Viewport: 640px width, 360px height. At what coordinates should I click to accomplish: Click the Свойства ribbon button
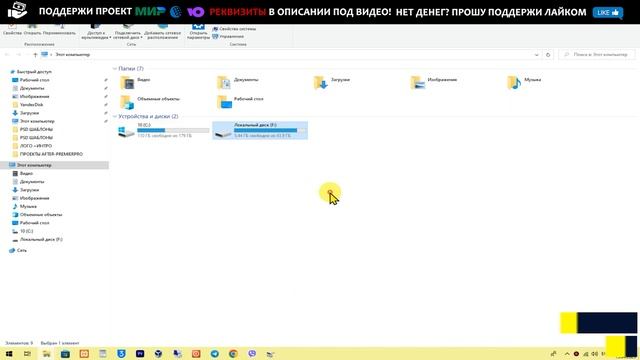click(x=12, y=29)
